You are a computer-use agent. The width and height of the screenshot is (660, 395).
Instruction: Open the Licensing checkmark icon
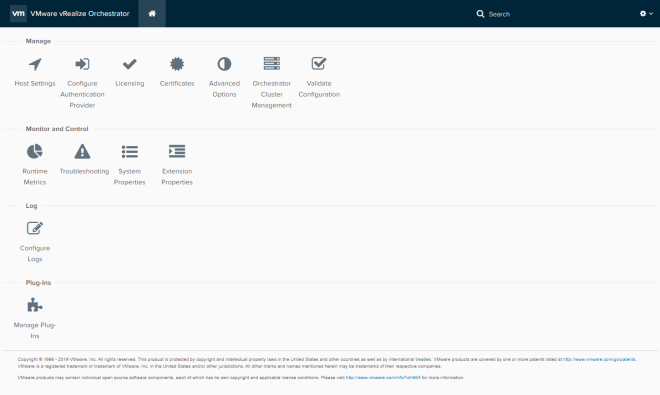click(x=130, y=64)
